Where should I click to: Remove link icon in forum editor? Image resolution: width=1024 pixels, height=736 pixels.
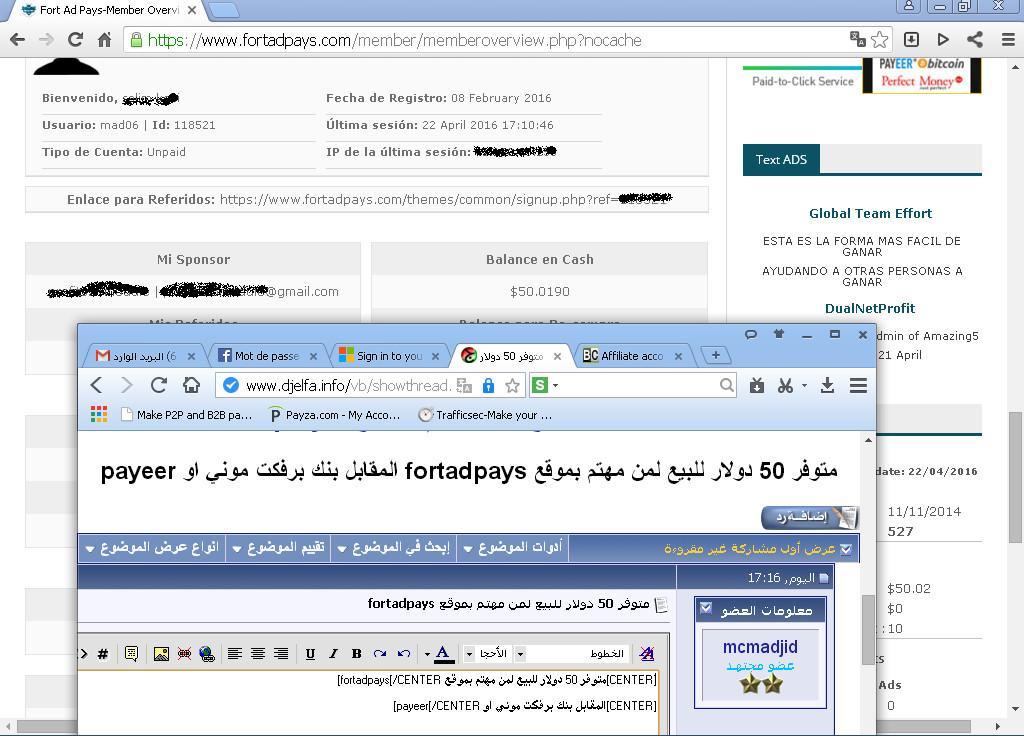point(184,654)
